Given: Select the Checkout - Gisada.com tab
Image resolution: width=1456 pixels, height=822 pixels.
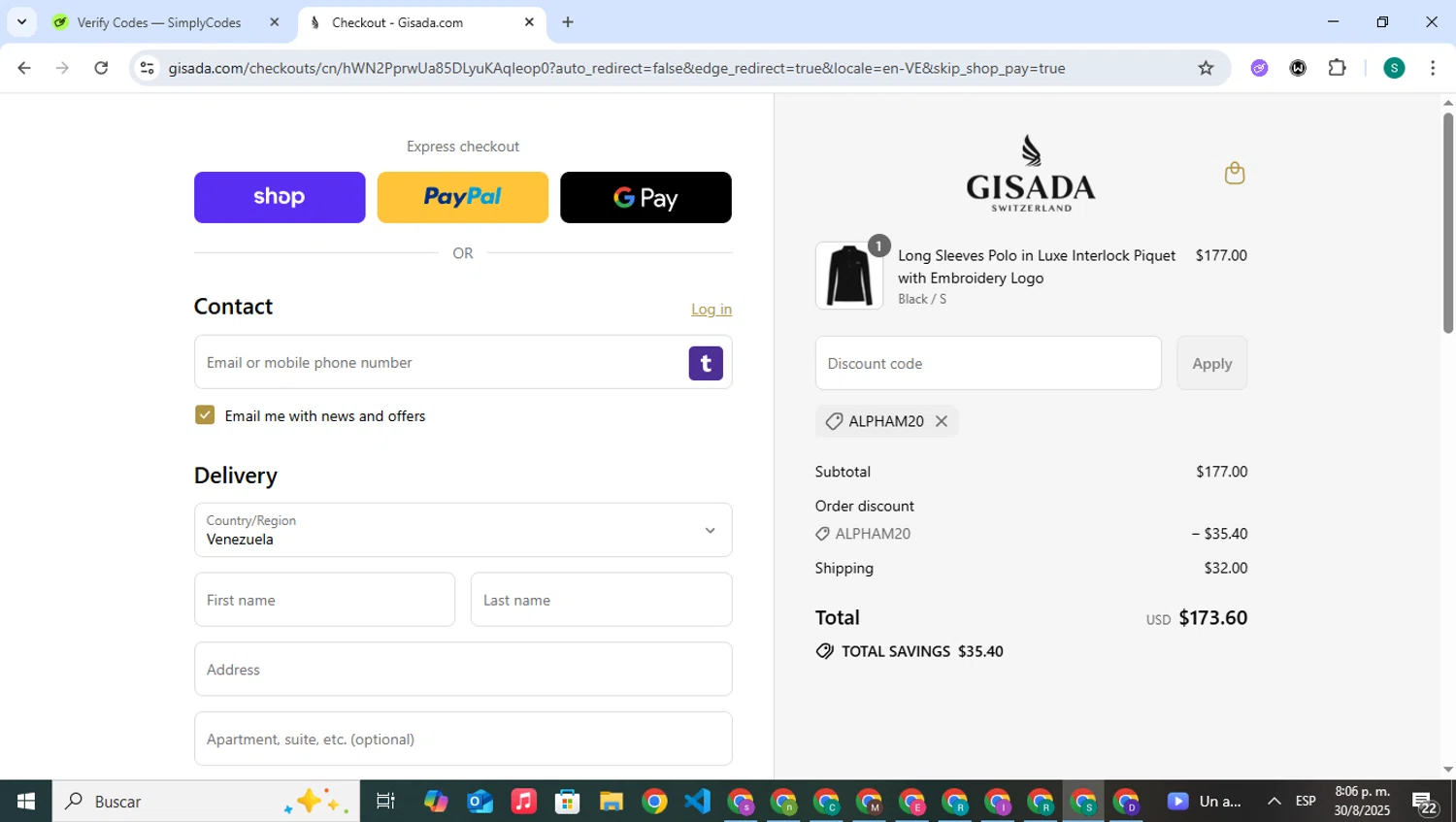Looking at the screenshot, I should coord(398,22).
